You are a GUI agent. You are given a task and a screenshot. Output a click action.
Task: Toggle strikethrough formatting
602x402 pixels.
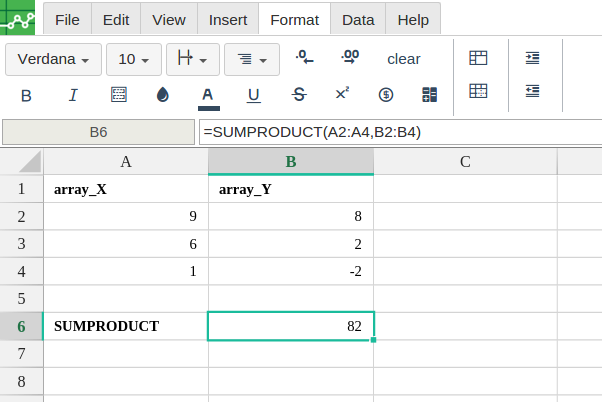coord(299,94)
